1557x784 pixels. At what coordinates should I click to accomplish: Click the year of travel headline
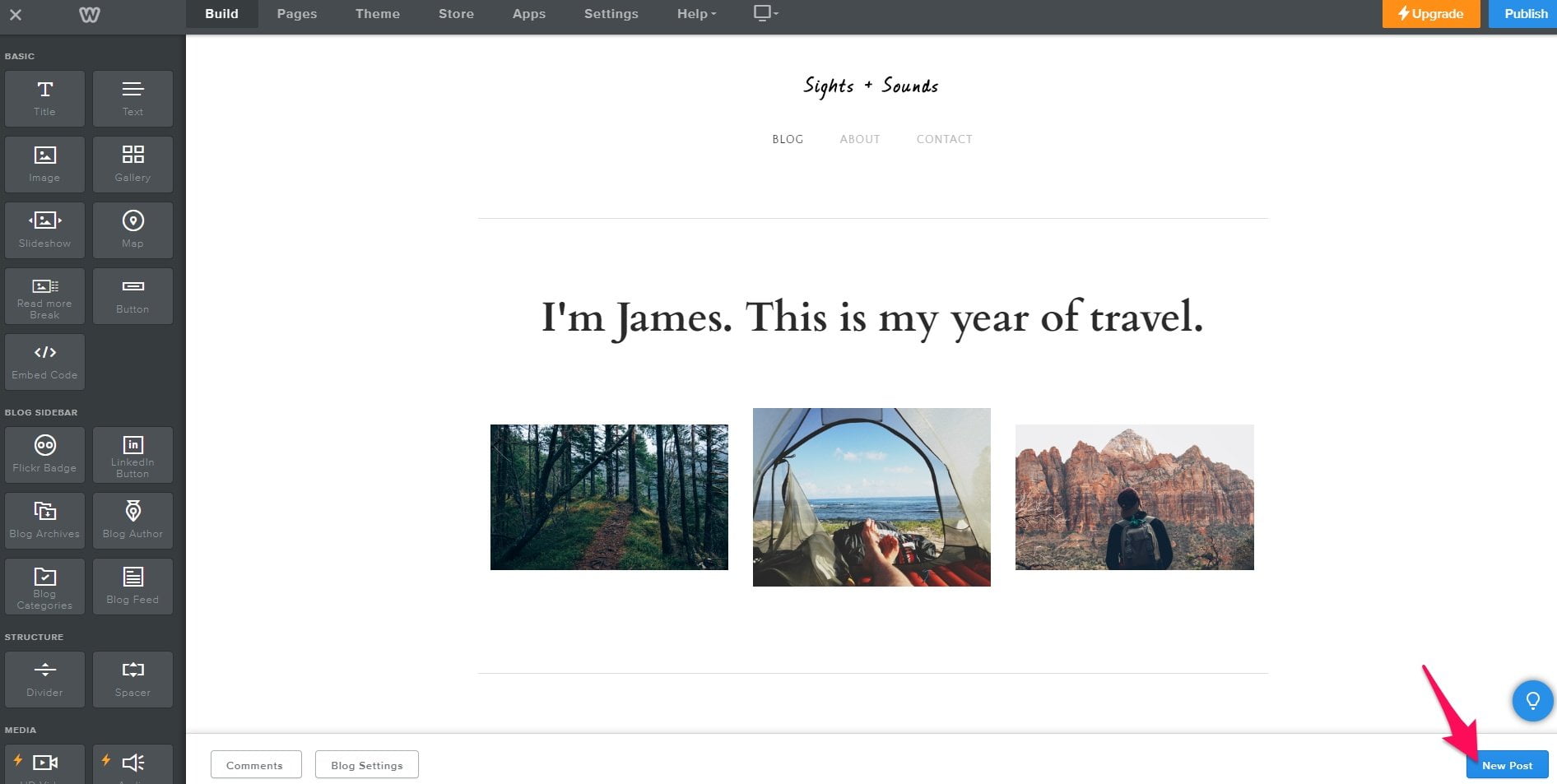click(x=872, y=318)
